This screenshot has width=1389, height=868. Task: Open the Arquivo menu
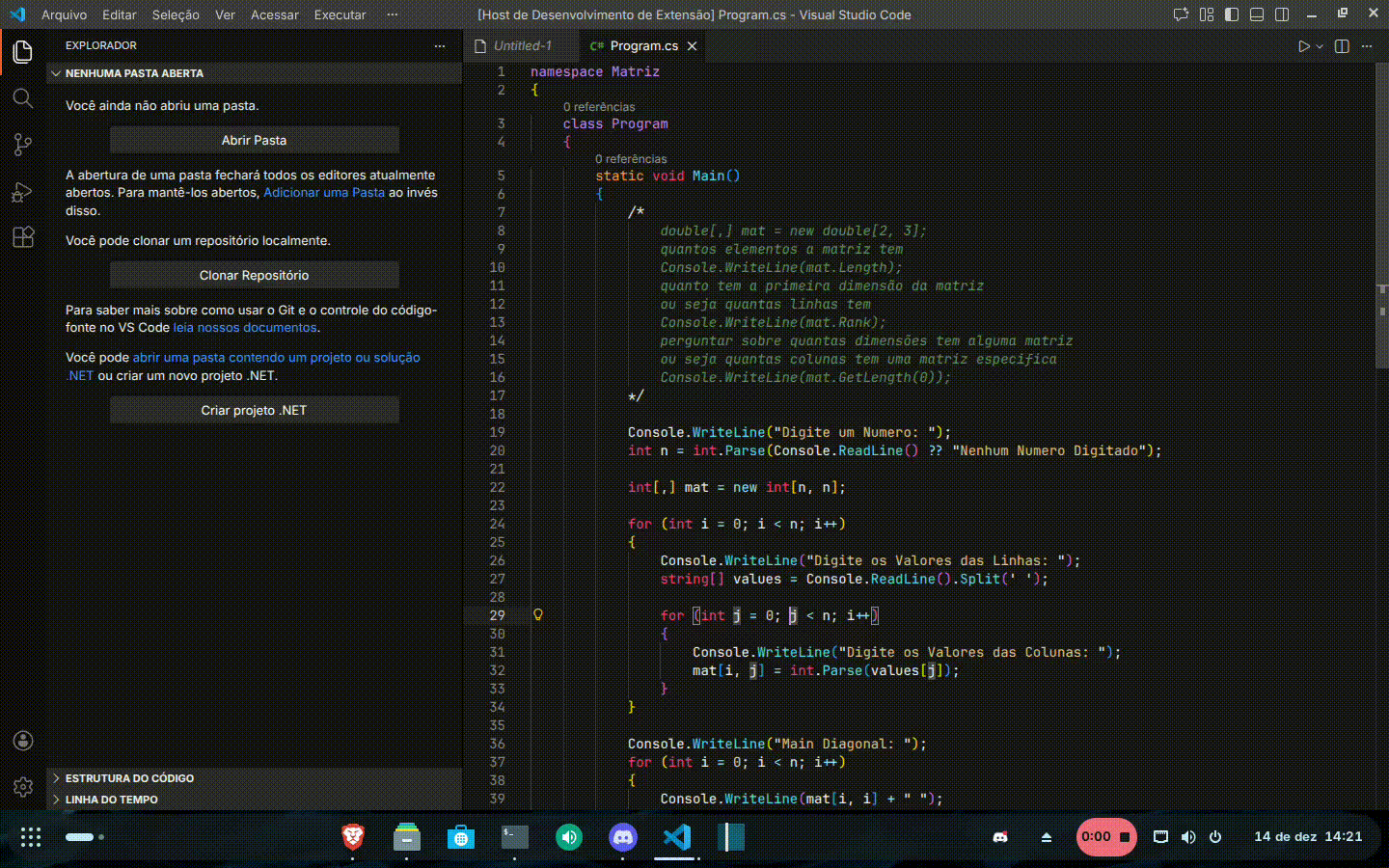64,14
